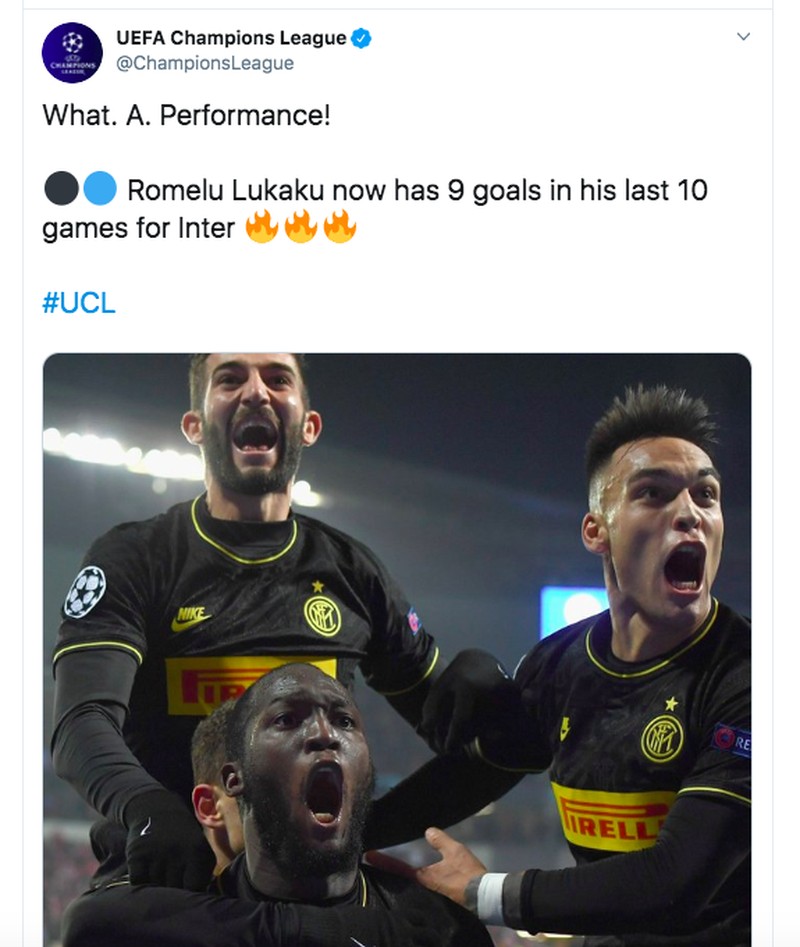This screenshot has width=800, height=947.
Task: Open the UEFA Champions League account name
Action: 231,39
